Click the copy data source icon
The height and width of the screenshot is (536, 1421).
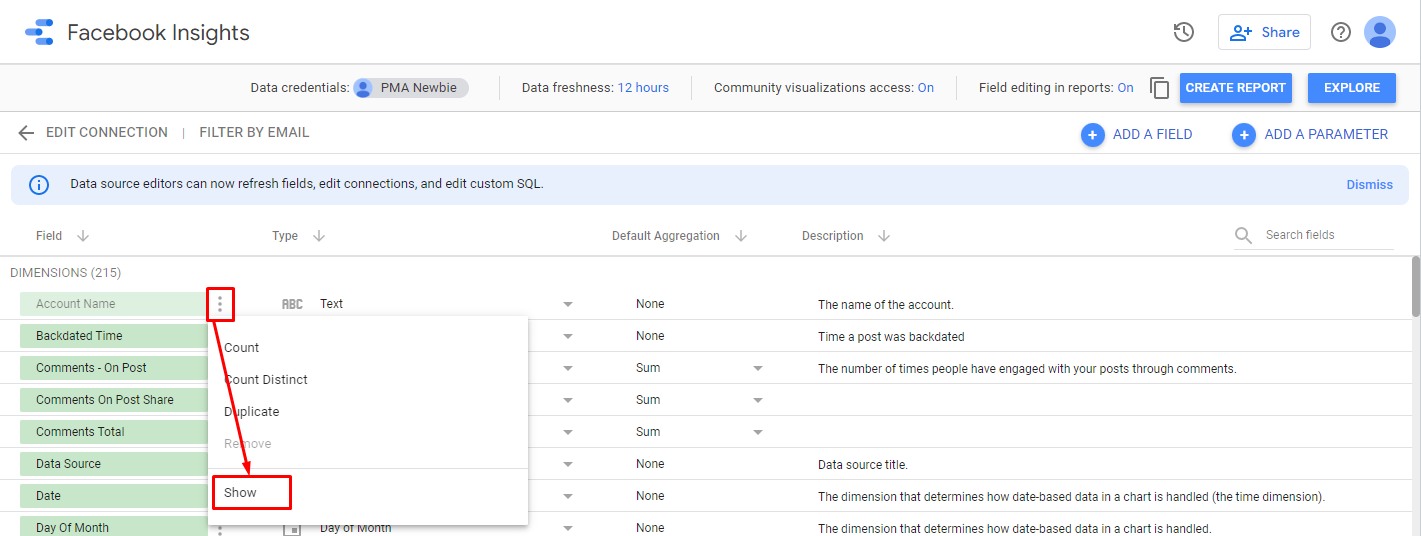click(1159, 88)
